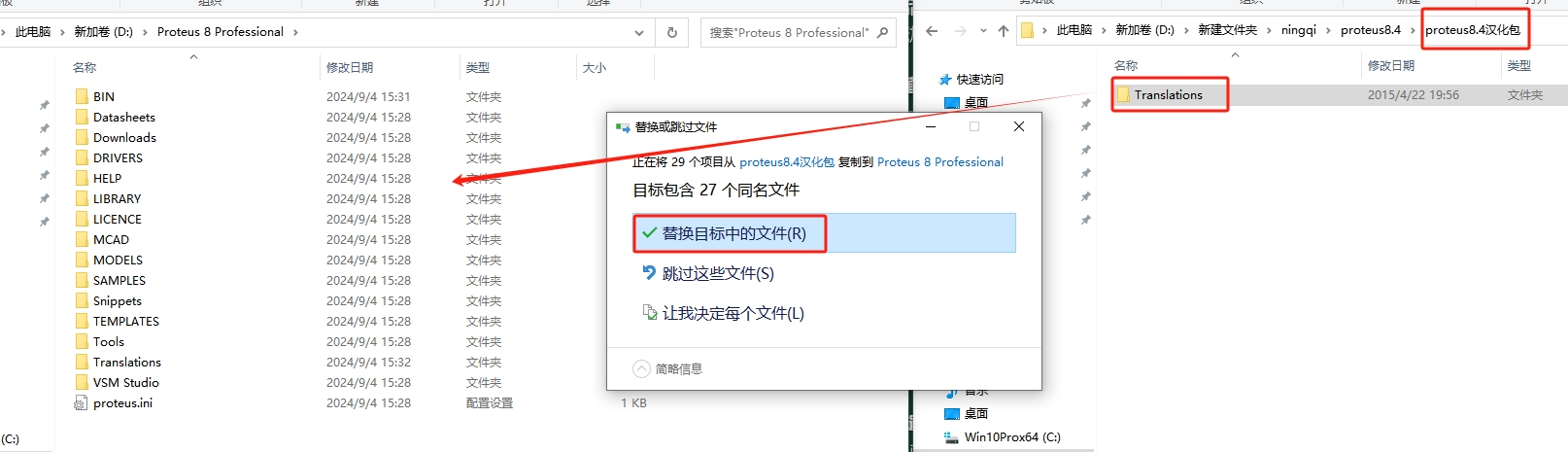Sort by 大小 column
The height and width of the screenshot is (452, 1568).
click(594, 67)
